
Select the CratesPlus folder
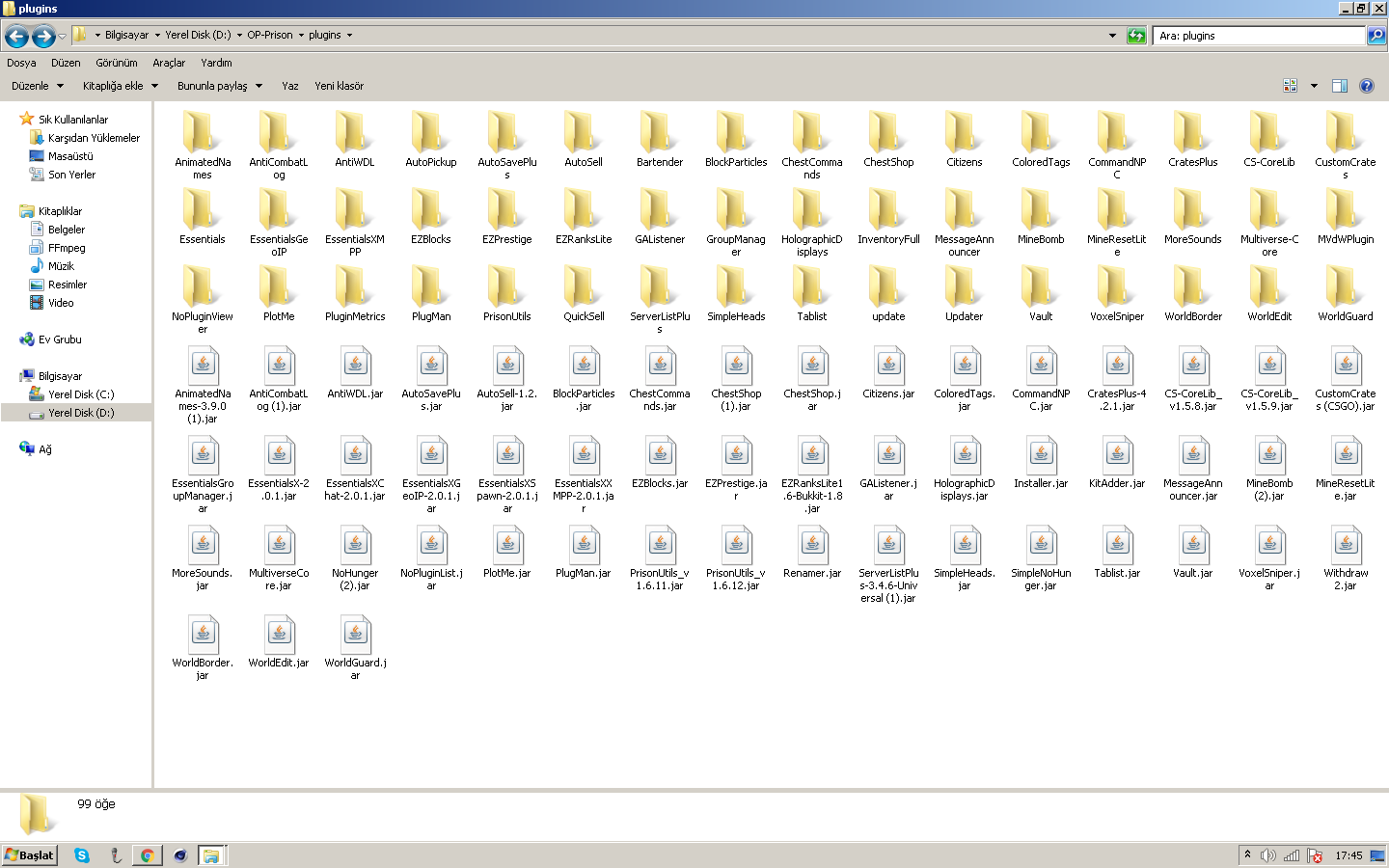(x=1193, y=140)
